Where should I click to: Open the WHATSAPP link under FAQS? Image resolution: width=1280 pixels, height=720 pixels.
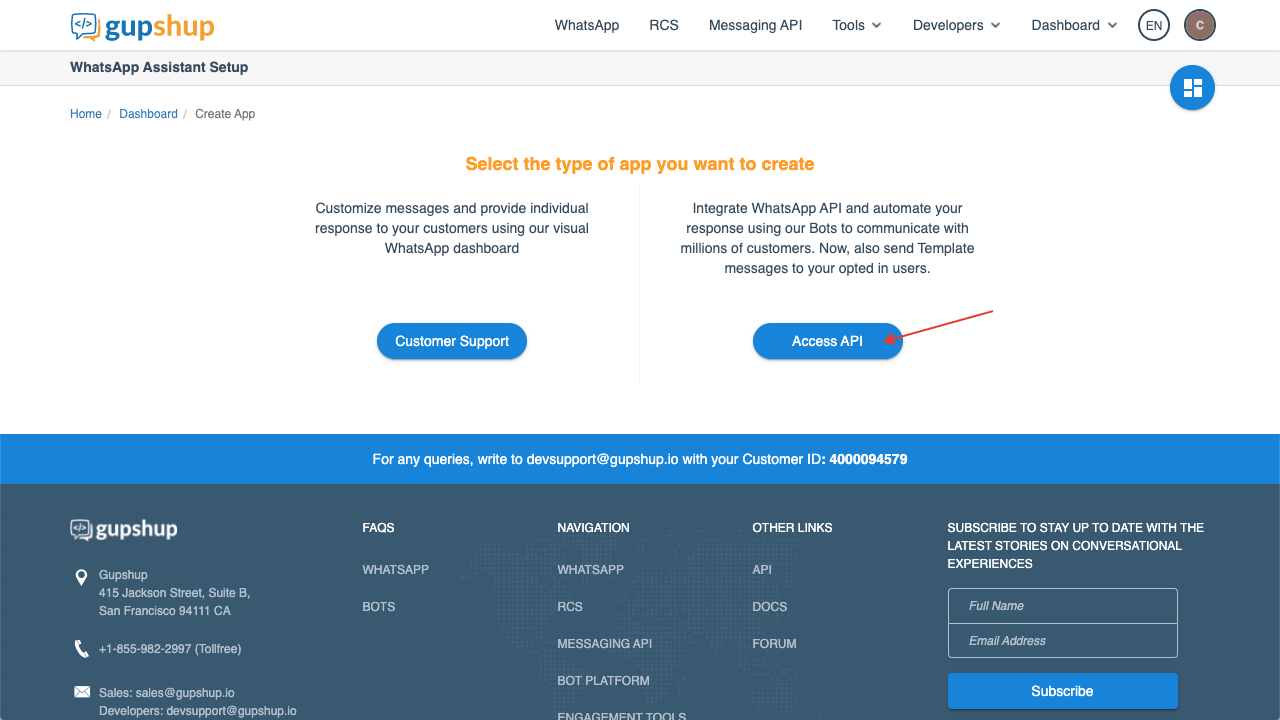tap(395, 570)
